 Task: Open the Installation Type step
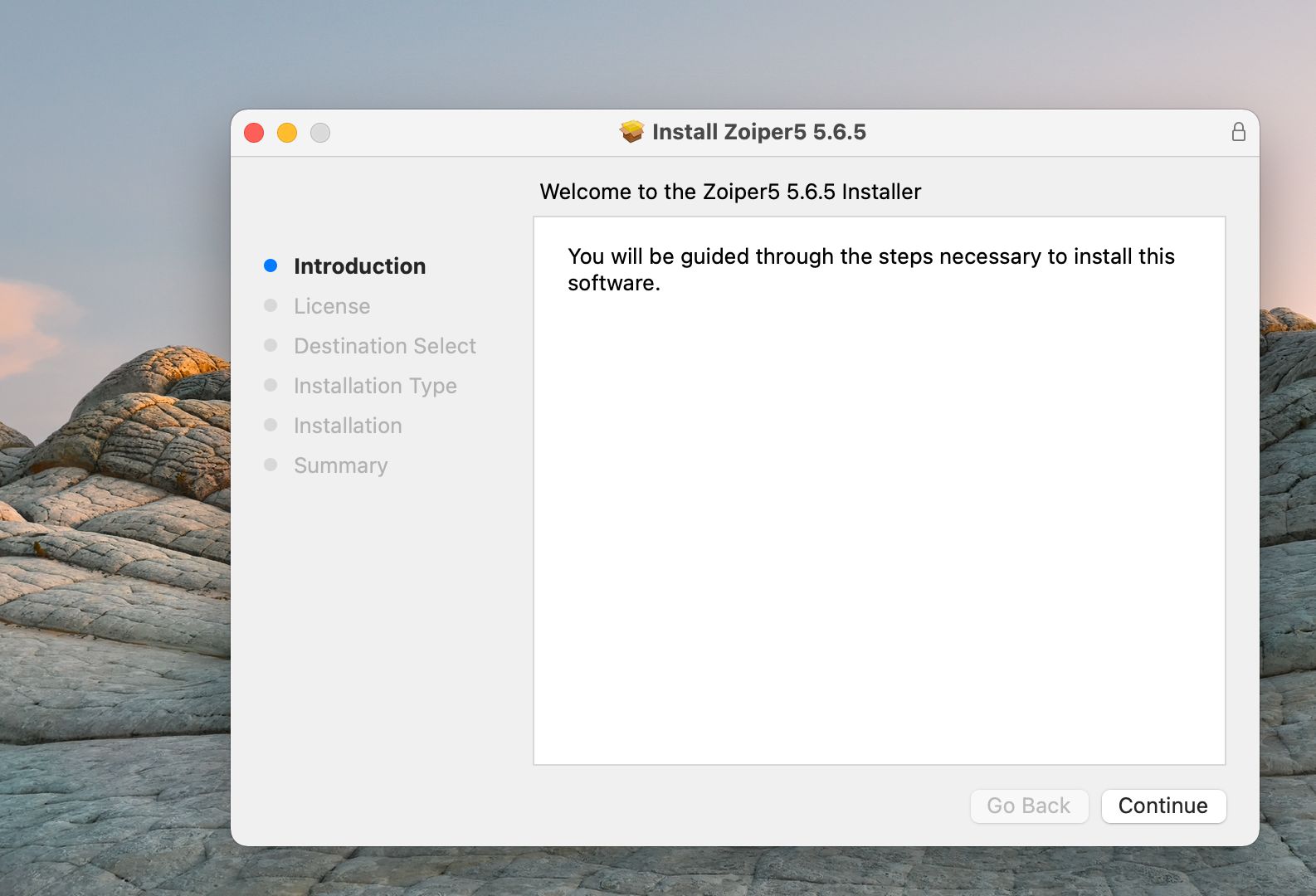(x=375, y=386)
